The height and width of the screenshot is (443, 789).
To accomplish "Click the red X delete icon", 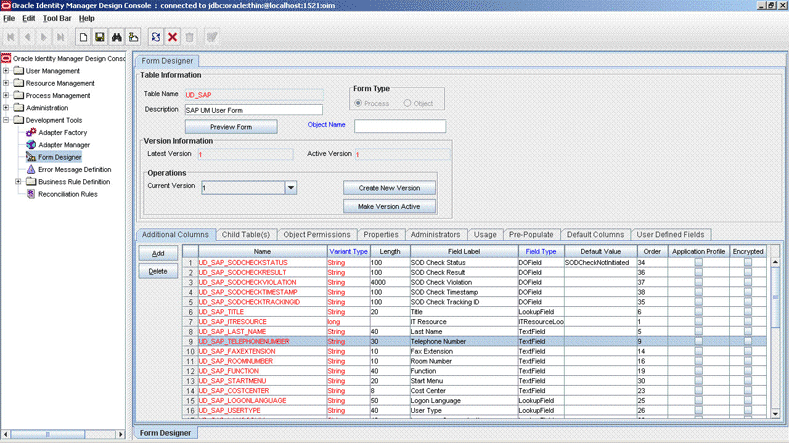I will click(173, 37).
